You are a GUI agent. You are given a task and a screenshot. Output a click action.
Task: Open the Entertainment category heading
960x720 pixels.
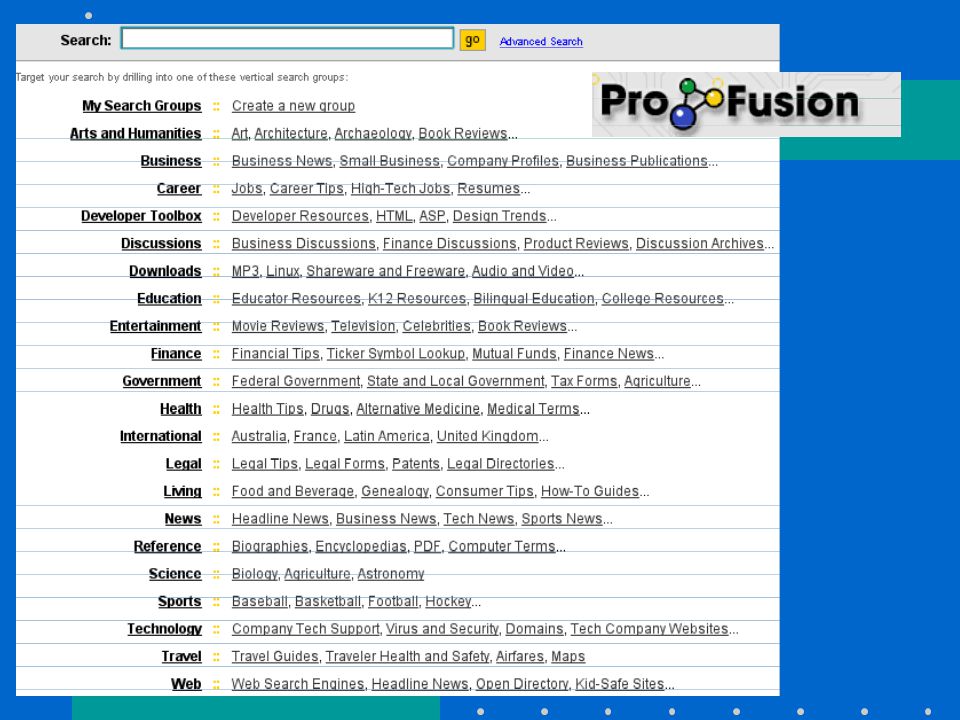point(156,326)
